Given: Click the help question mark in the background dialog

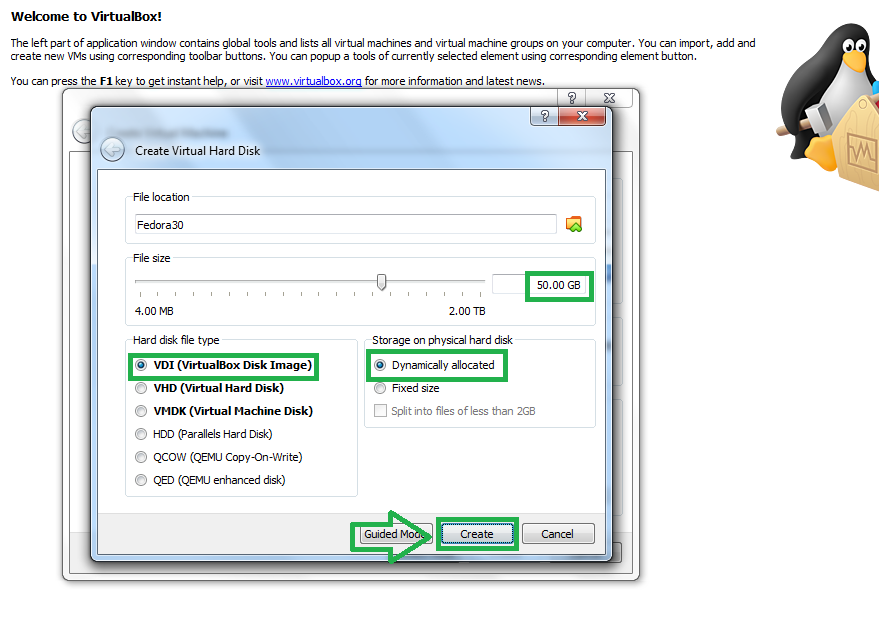Looking at the screenshot, I should coord(571,98).
